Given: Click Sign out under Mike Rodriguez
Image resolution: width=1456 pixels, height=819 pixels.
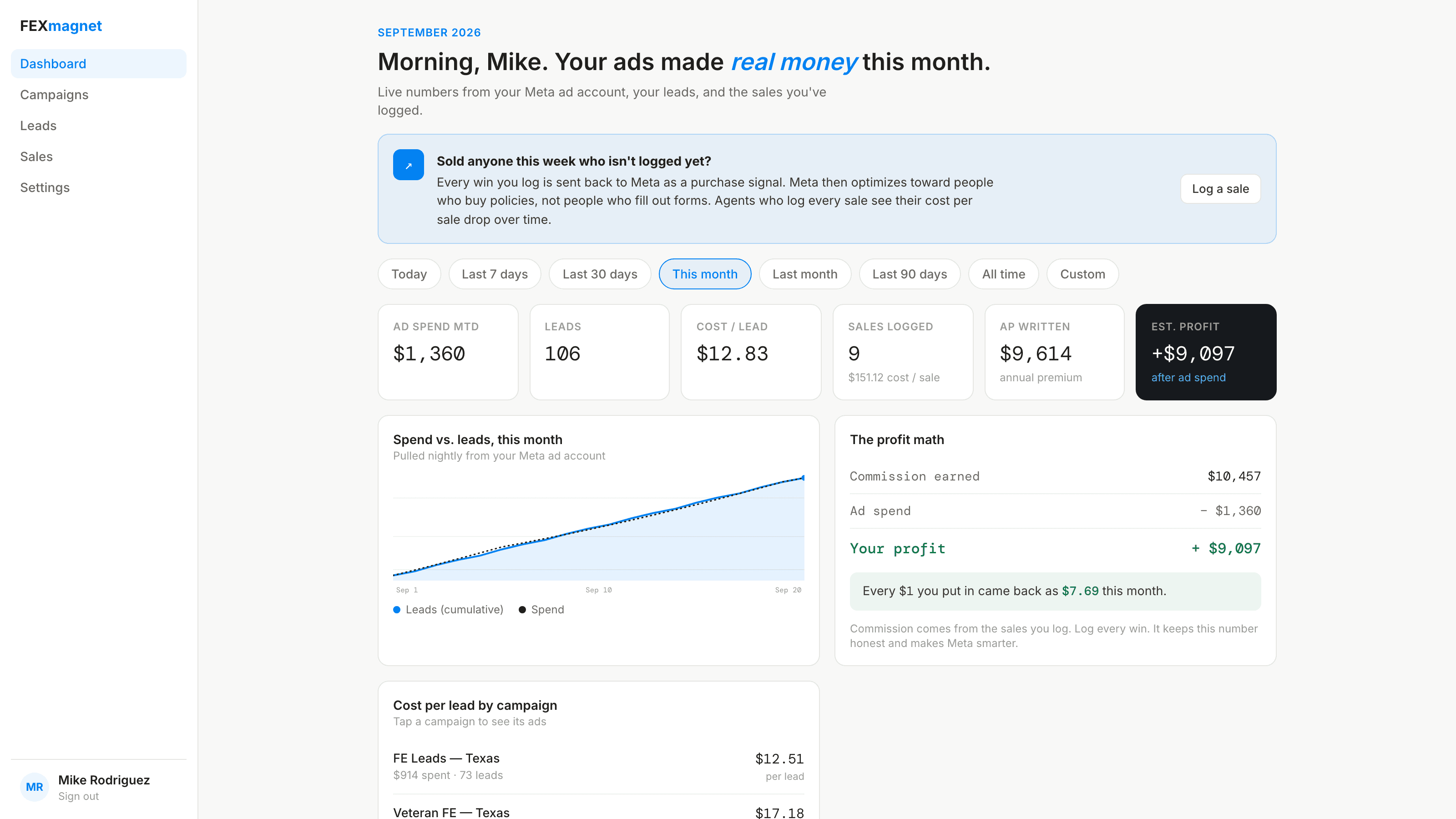Looking at the screenshot, I should click(x=78, y=796).
